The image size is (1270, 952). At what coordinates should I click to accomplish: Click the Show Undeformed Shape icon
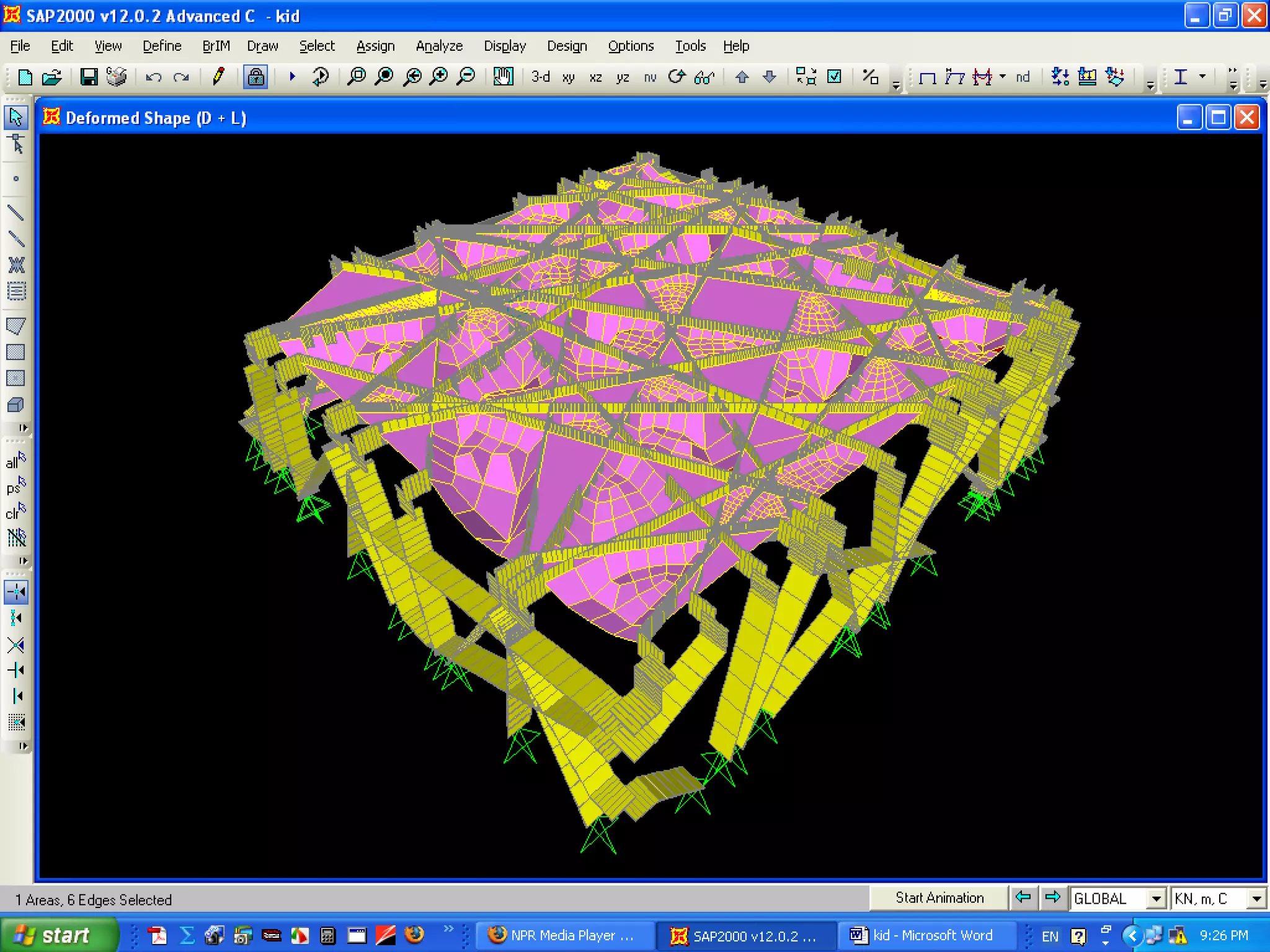point(927,77)
